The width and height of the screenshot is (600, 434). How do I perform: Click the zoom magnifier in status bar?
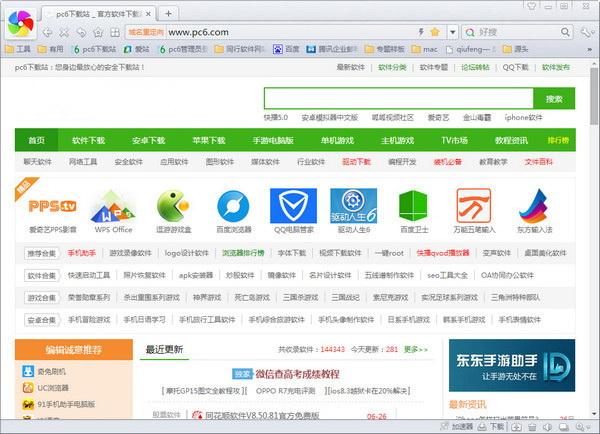581,427
